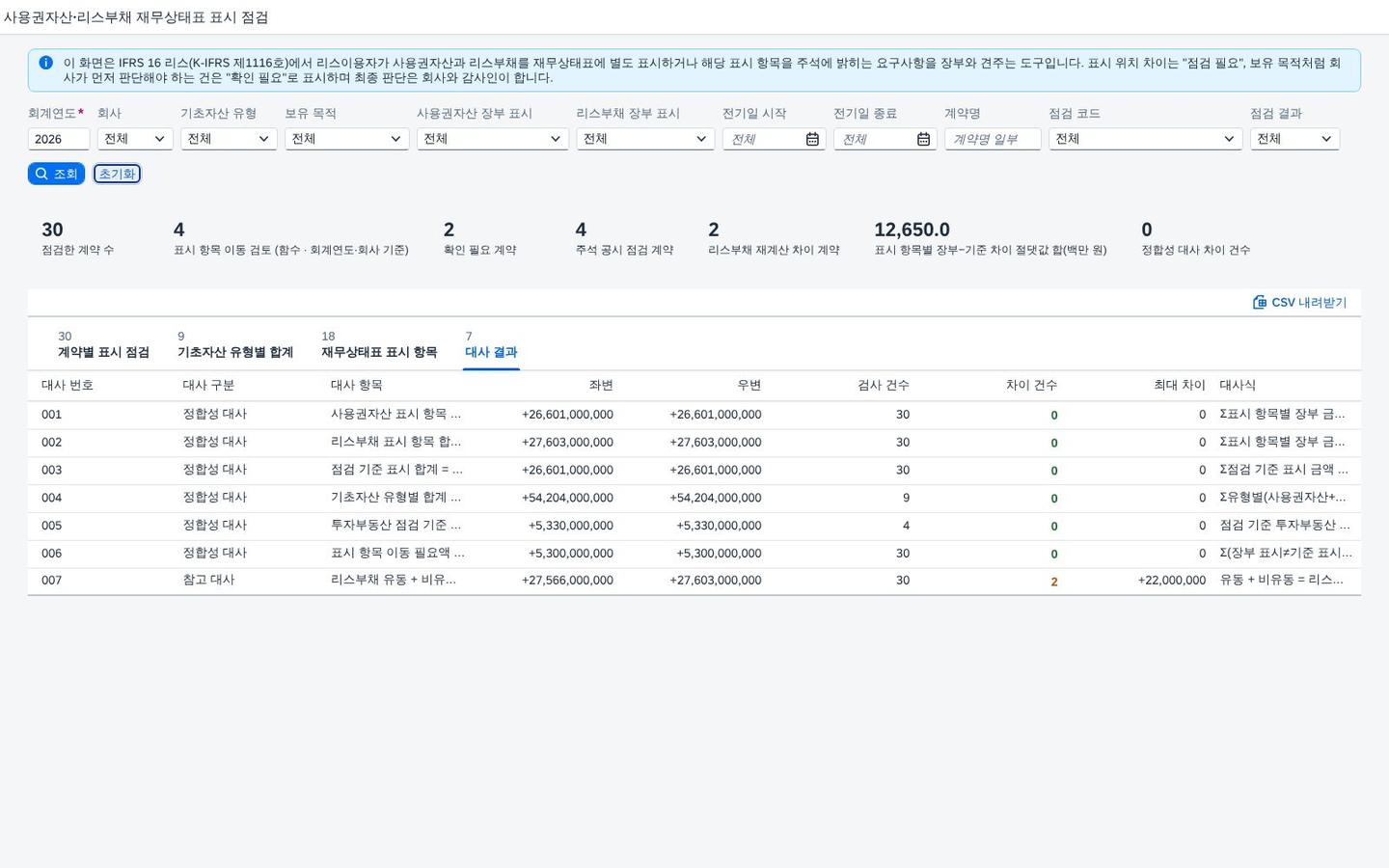Viewport: 1389px width, 868px height.
Task: Reset filters with 초기화 button
Action: click(x=117, y=174)
